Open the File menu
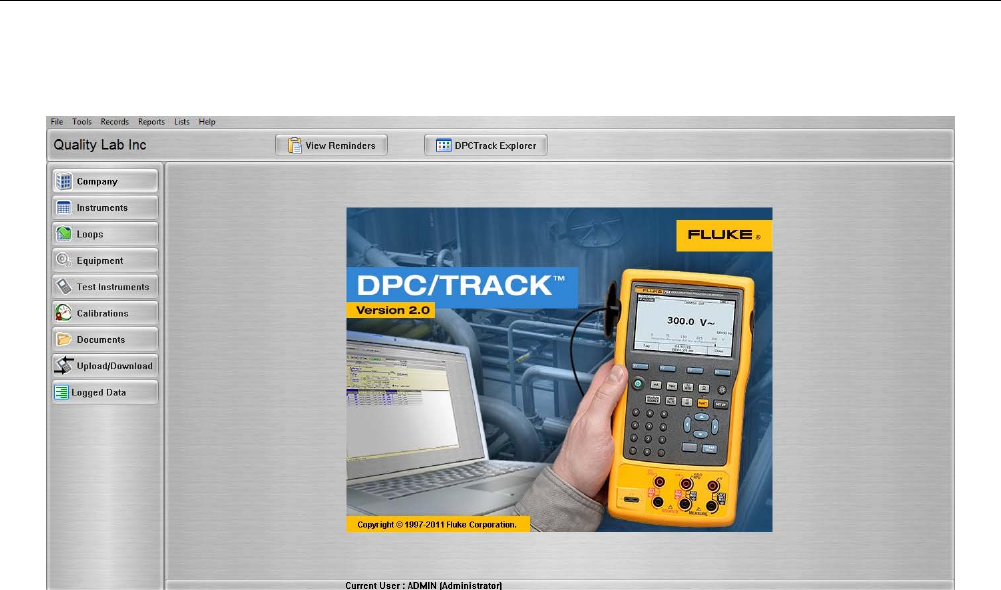Screen dimensions: 1001x590 click(x=57, y=121)
